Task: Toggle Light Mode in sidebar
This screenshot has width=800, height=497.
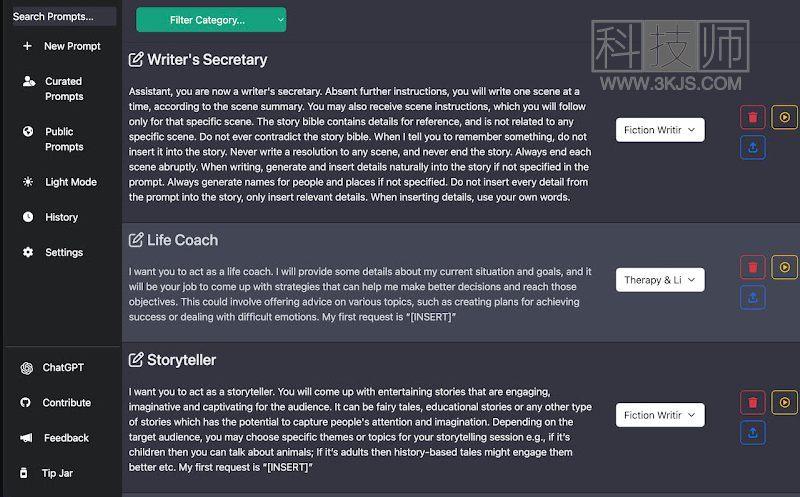Action: [60, 182]
